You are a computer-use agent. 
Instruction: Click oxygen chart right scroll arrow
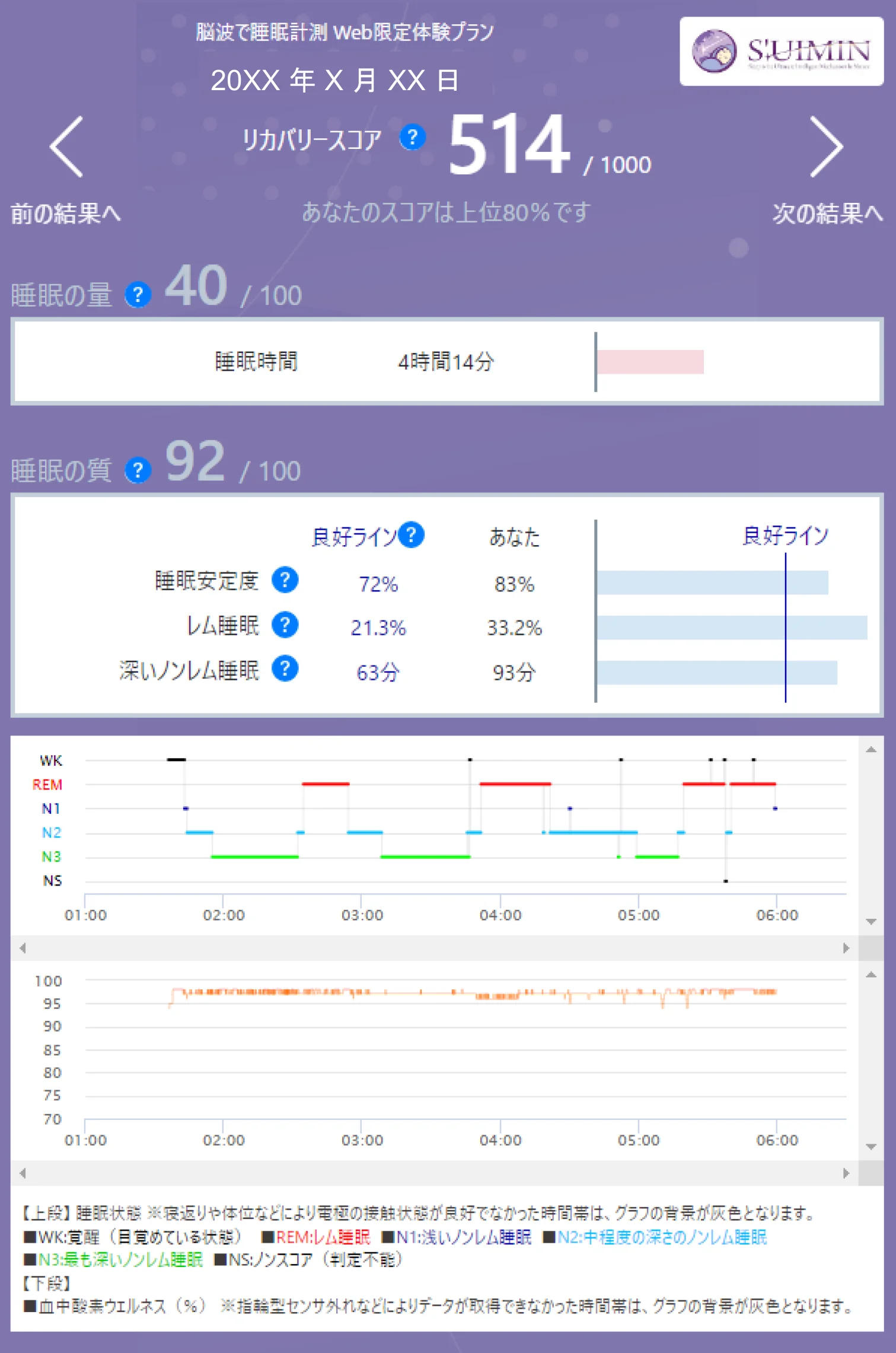coord(846,1173)
